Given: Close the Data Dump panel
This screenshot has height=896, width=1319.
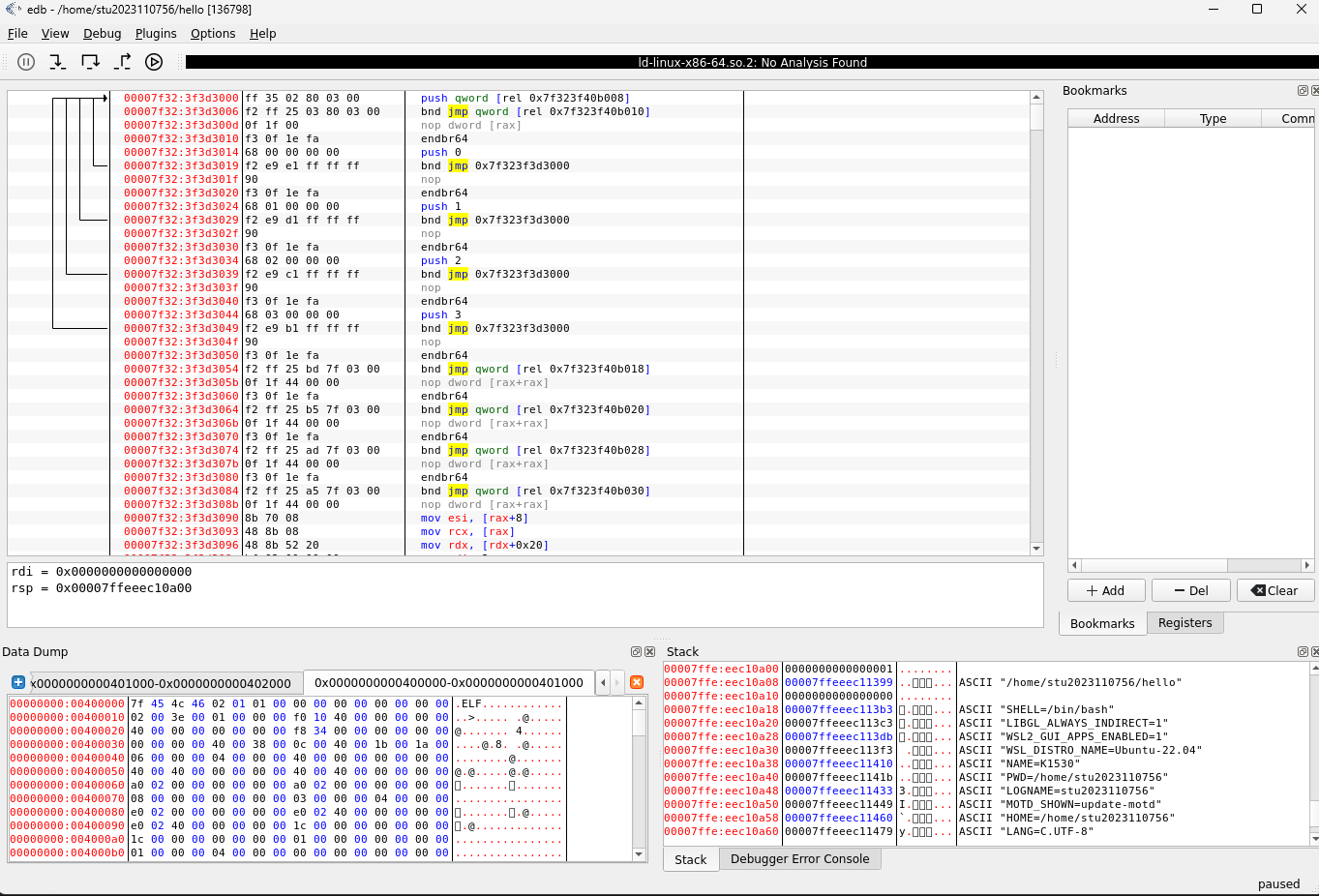Looking at the screenshot, I should 649,652.
